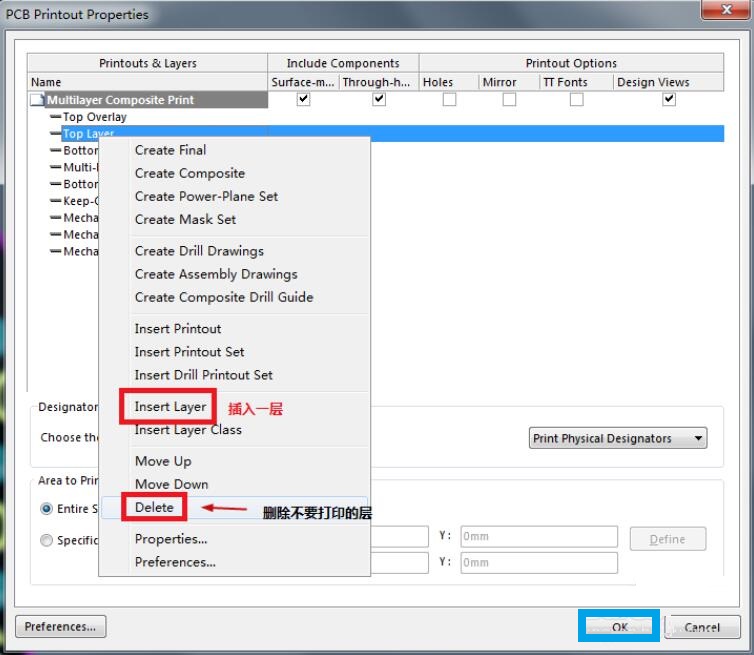The width and height of the screenshot is (754, 655).
Task: Click the Multilayer Composite Print page icon
Action: 37,100
